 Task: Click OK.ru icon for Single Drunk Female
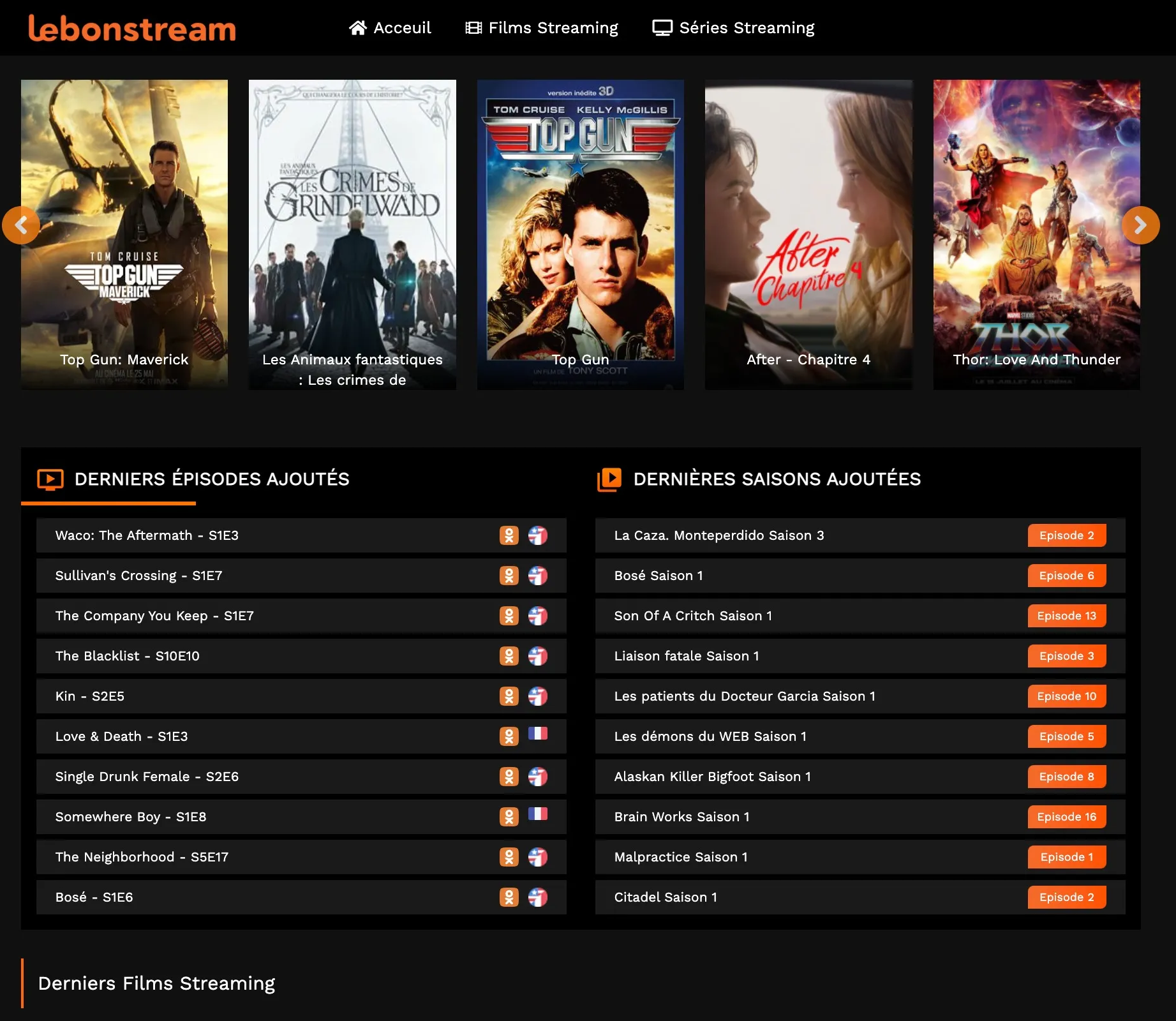pyautogui.click(x=509, y=777)
